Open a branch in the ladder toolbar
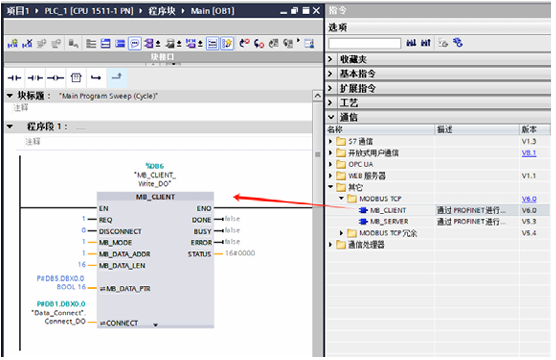The width and height of the screenshot is (556, 360). point(96,78)
